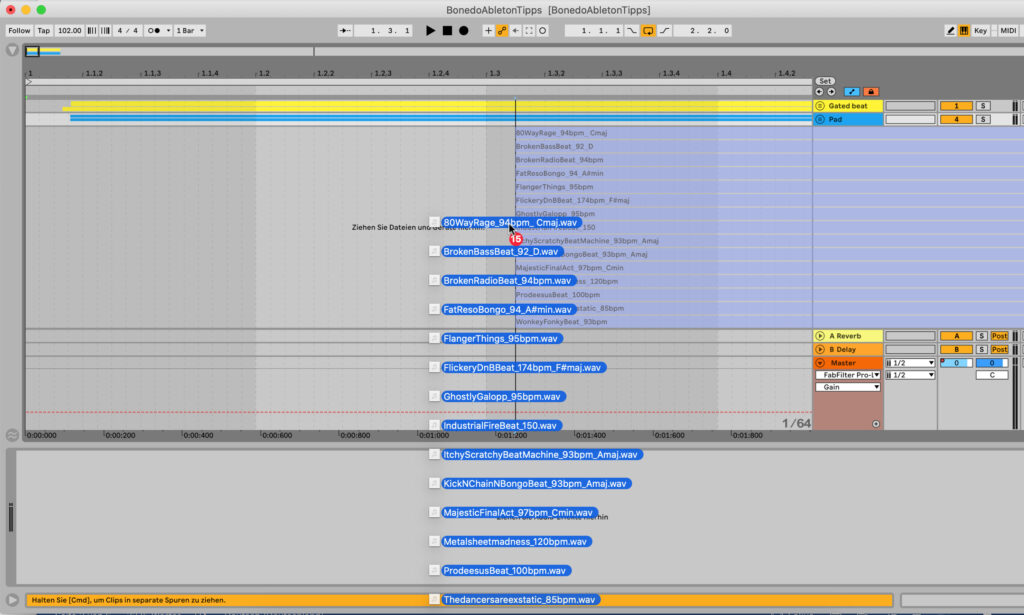This screenshot has width=1024, height=615.
Task: Click the first tempo nudge bars icon
Action: click(91, 31)
